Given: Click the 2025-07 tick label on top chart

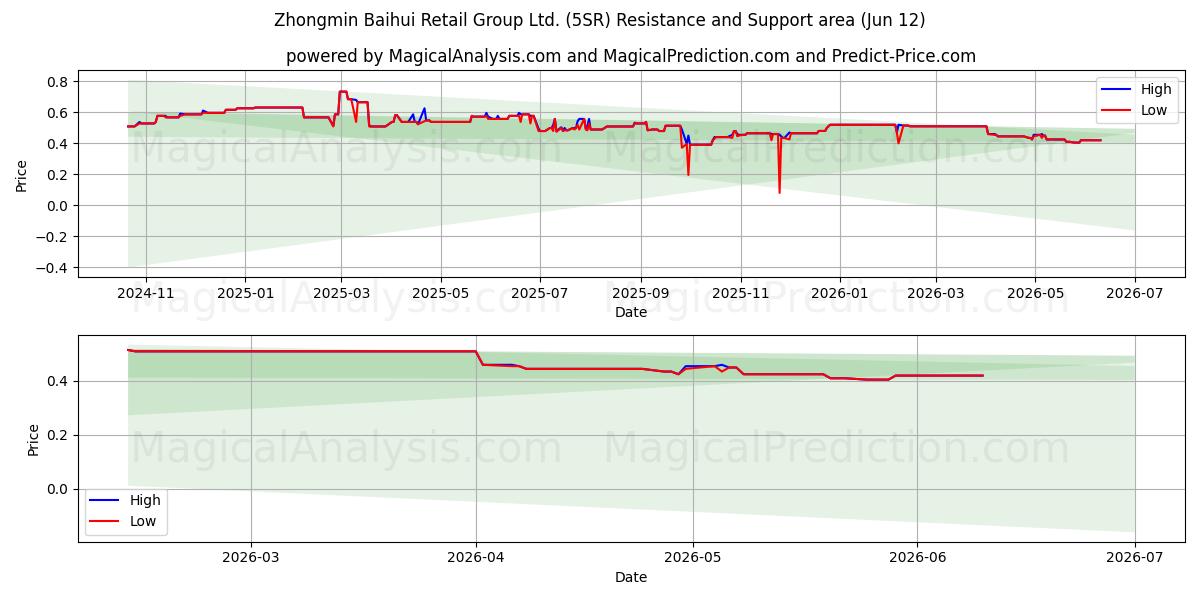Looking at the screenshot, I should tap(539, 294).
